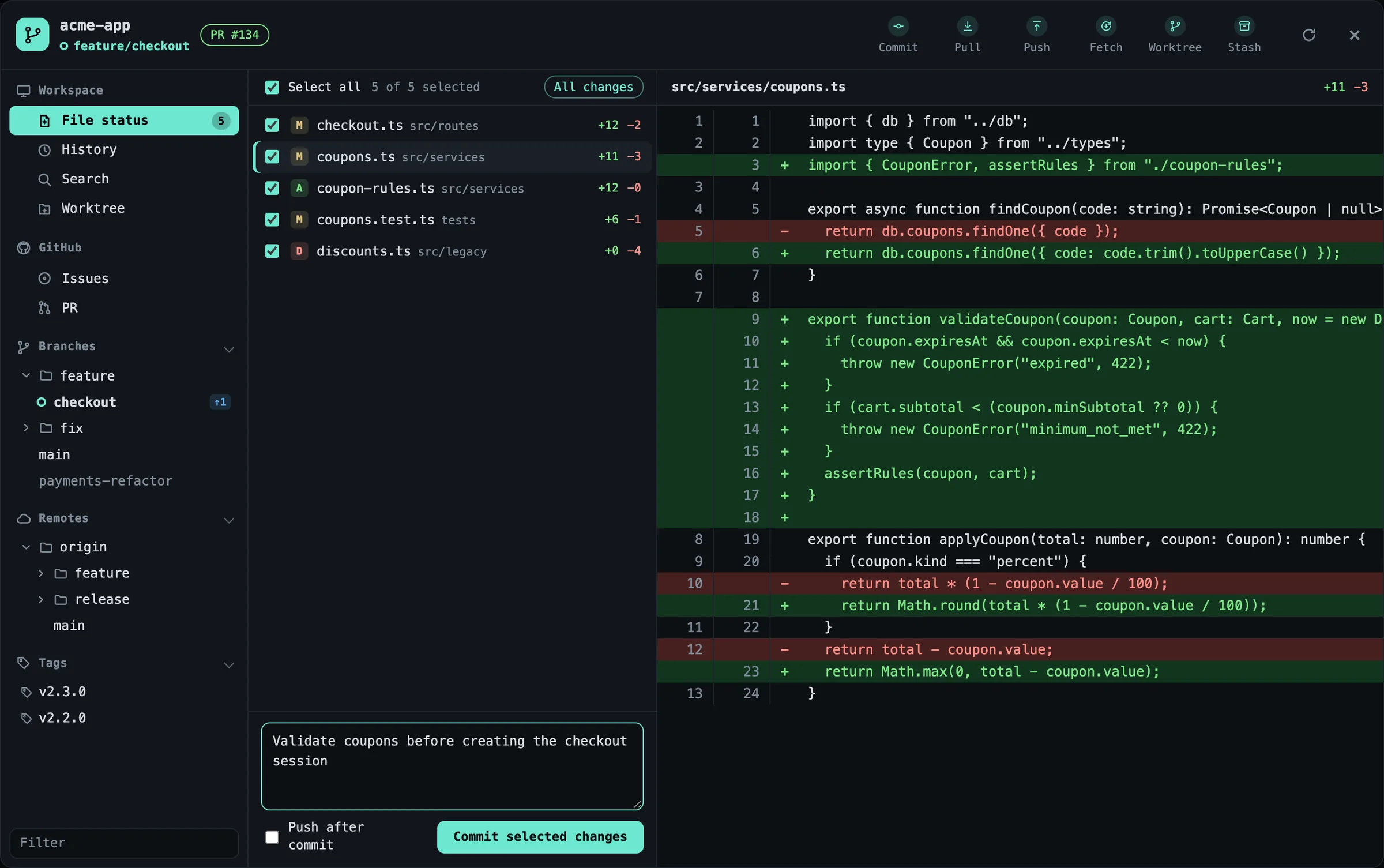Open the Worktree toolbar action
The width and height of the screenshot is (1384, 868).
click(1175, 35)
